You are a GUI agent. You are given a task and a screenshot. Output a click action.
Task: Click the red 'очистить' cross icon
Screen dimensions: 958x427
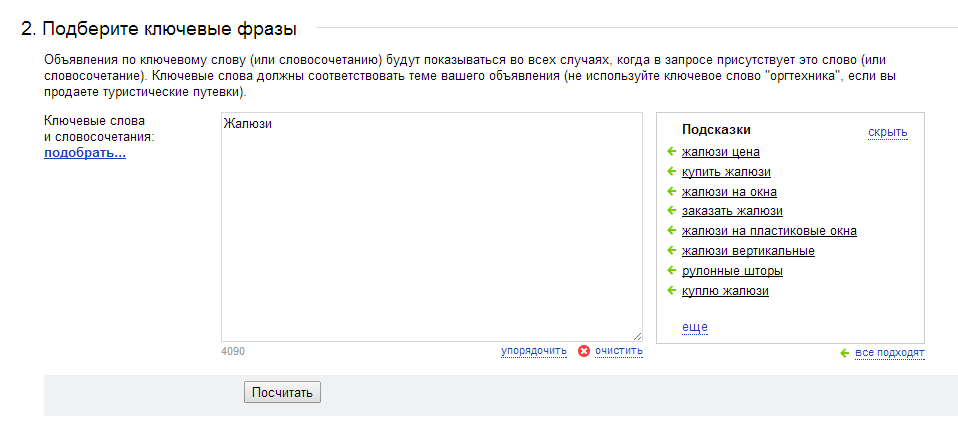(584, 351)
